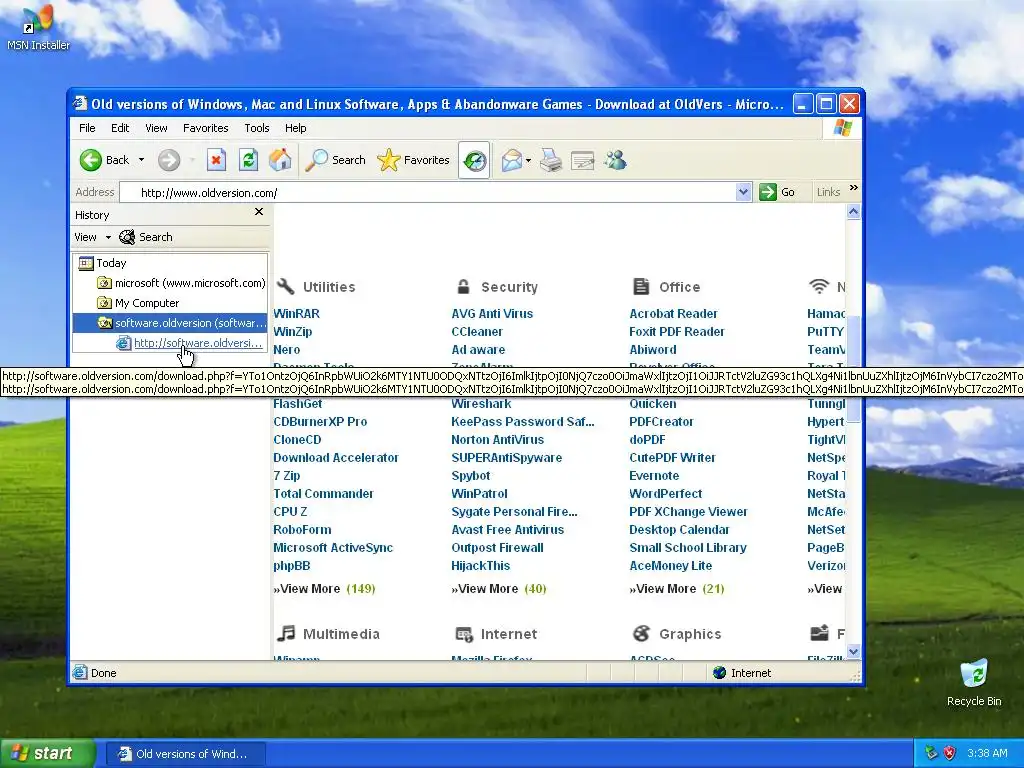Toggle the History toolbar button
The height and width of the screenshot is (768, 1024).
click(475, 160)
